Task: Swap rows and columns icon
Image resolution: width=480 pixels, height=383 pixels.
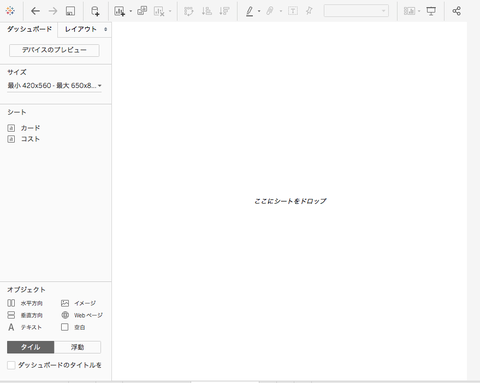Action: point(189,11)
